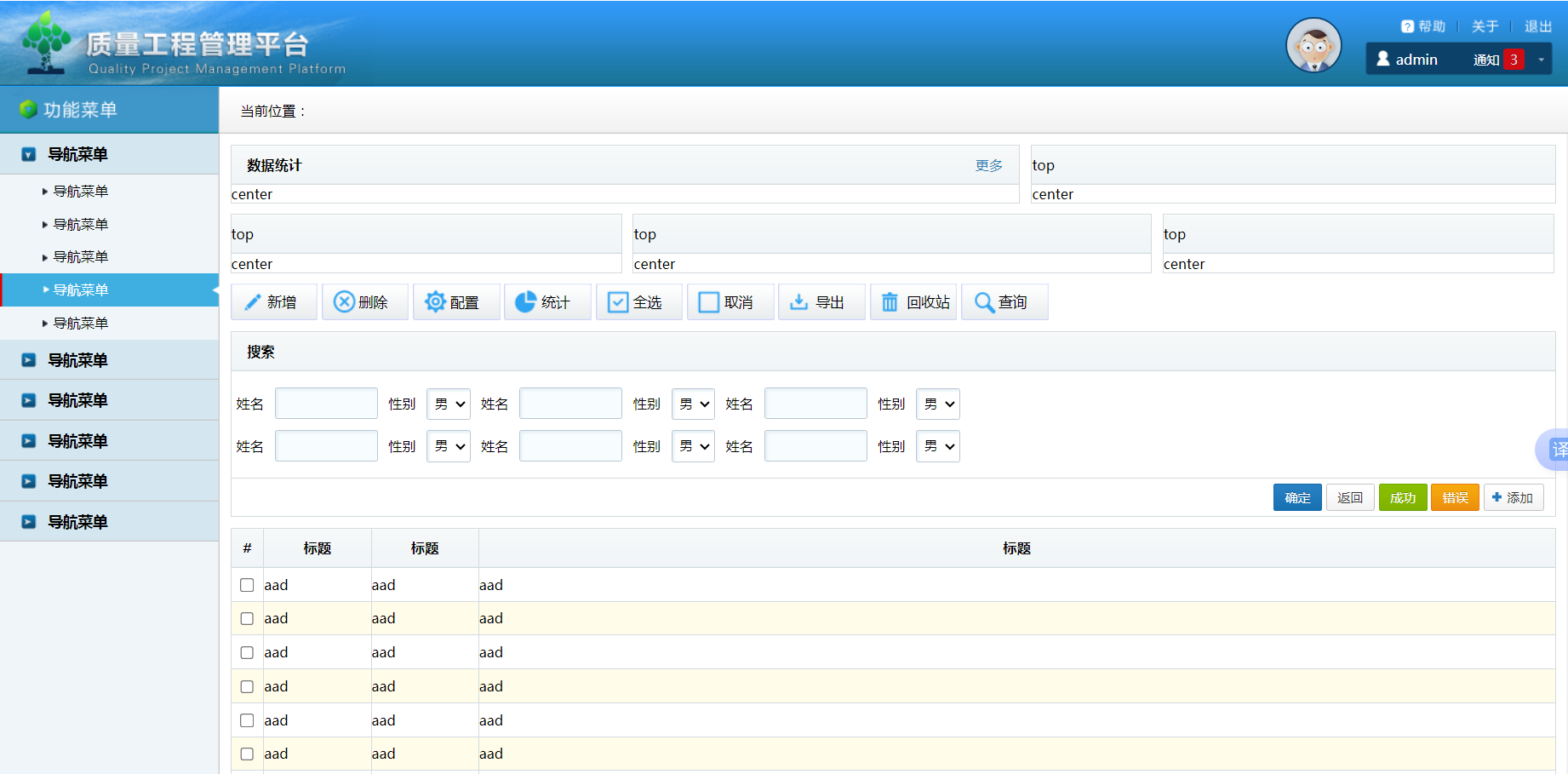Open 配置 gear settings button
This screenshot has width=1568, height=774.
pos(455,302)
